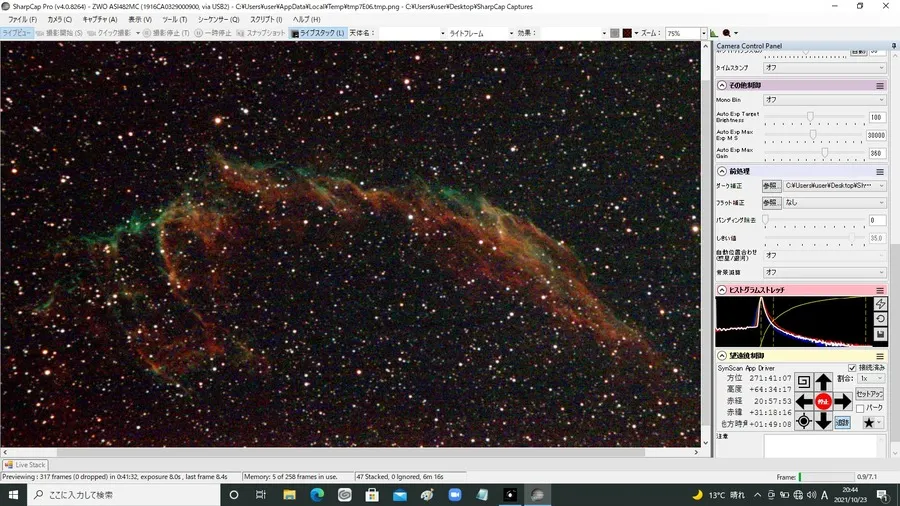The height and width of the screenshot is (506, 900).
Task: Click 参照 browse button for フラット補正
Action: pyautogui.click(x=771, y=203)
